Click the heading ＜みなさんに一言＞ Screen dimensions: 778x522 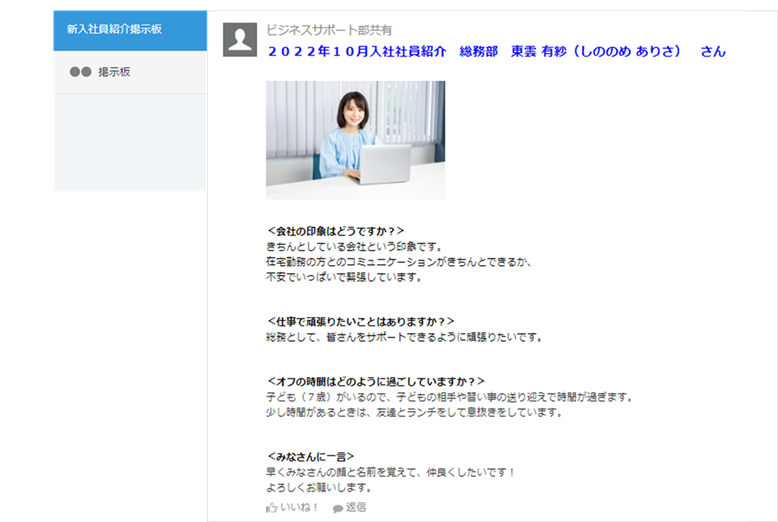[x=311, y=457]
